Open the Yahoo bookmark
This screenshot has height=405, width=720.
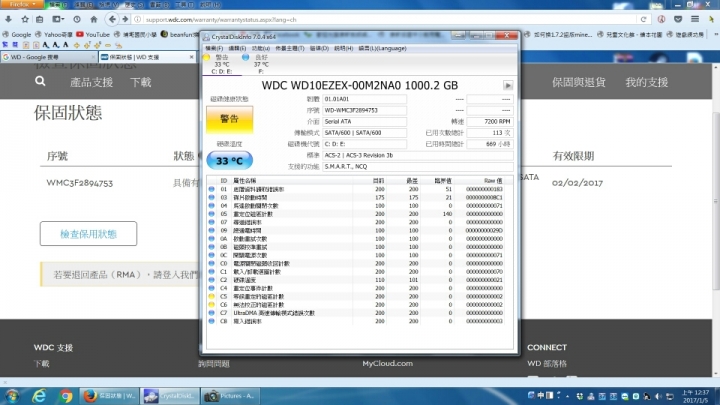click(x=54, y=34)
